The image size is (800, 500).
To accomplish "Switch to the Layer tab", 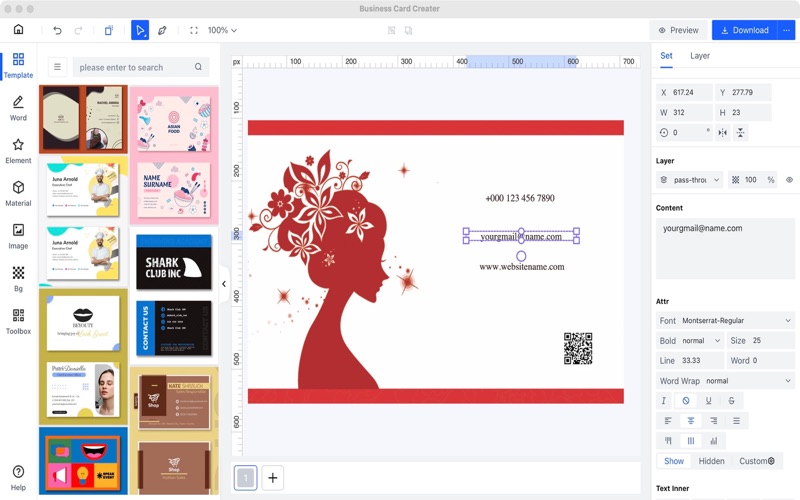I will [700, 56].
